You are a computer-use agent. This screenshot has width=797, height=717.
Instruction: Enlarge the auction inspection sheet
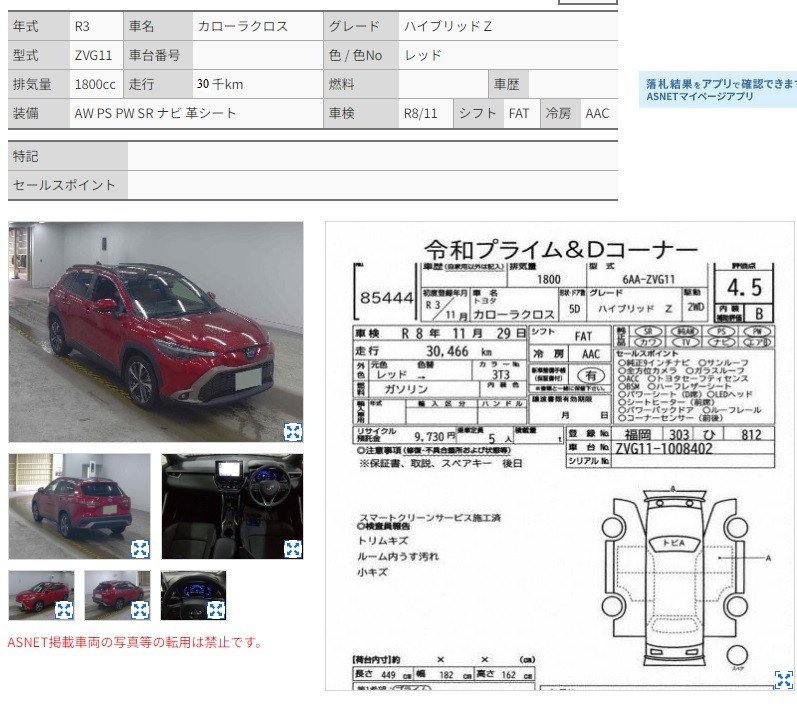[x=783, y=679]
